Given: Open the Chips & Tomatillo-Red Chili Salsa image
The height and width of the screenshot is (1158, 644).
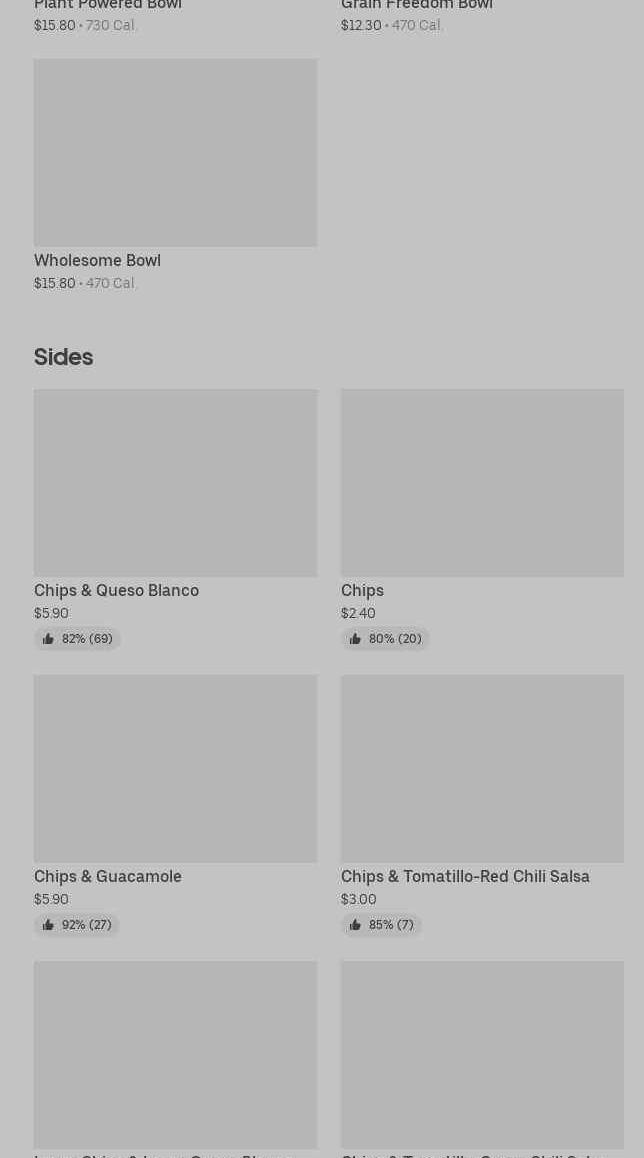Looking at the screenshot, I should coord(482,768).
